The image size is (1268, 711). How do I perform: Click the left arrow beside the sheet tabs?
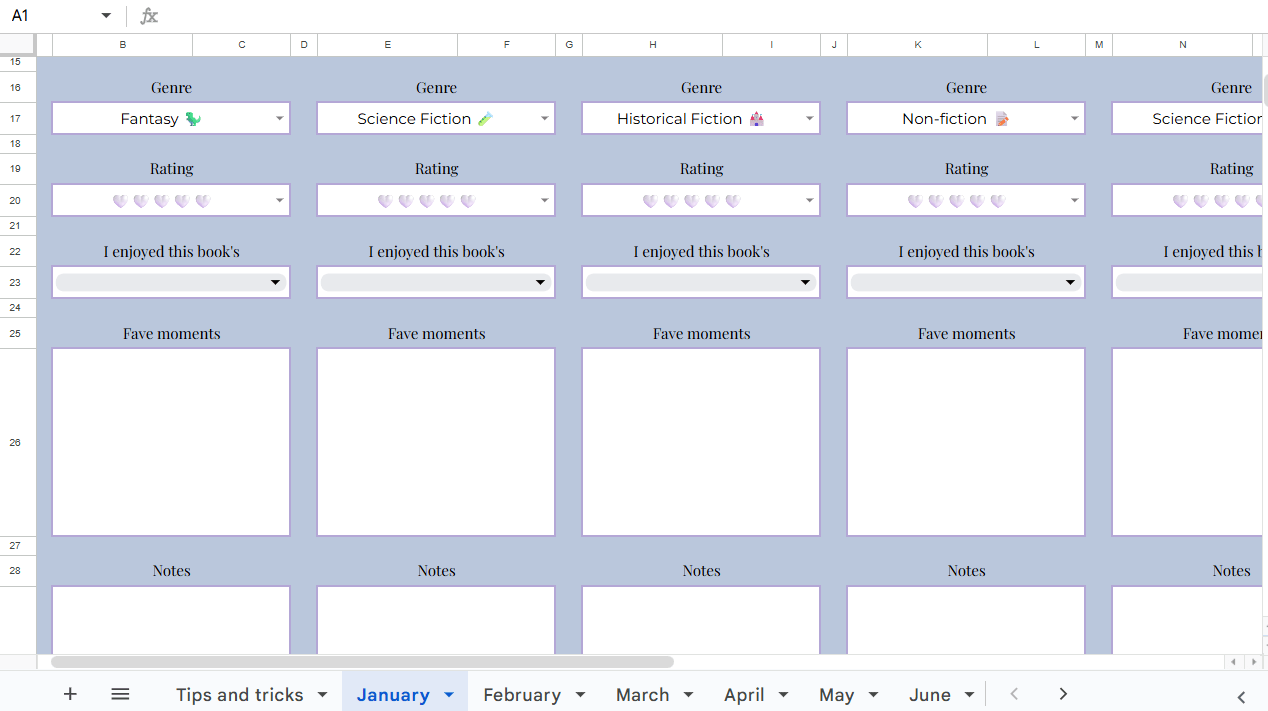coord(1014,693)
